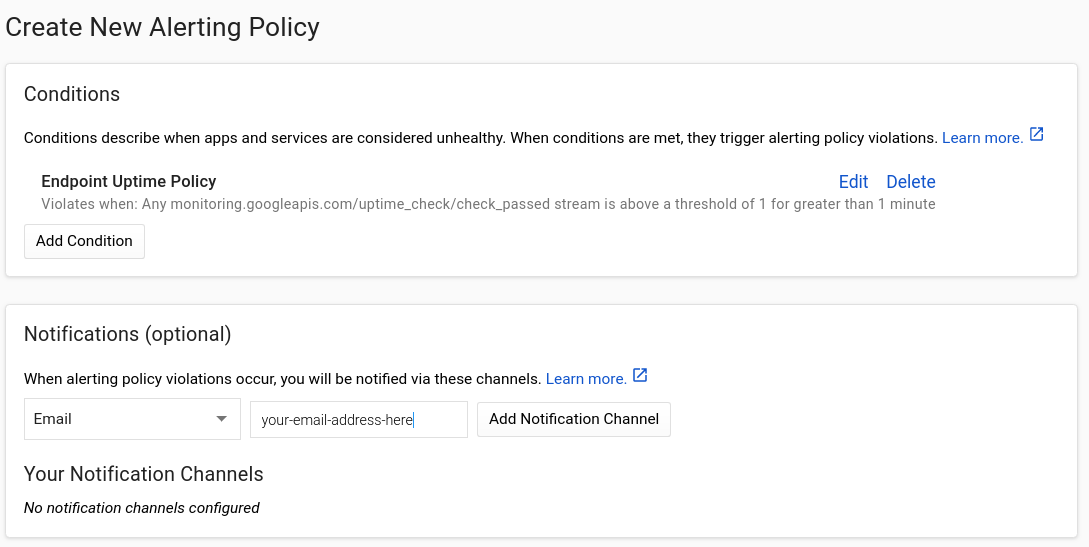This screenshot has width=1089, height=547.
Task: Select the Endpoint Uptime Policy condition title
Action: [x=129, y=181]
